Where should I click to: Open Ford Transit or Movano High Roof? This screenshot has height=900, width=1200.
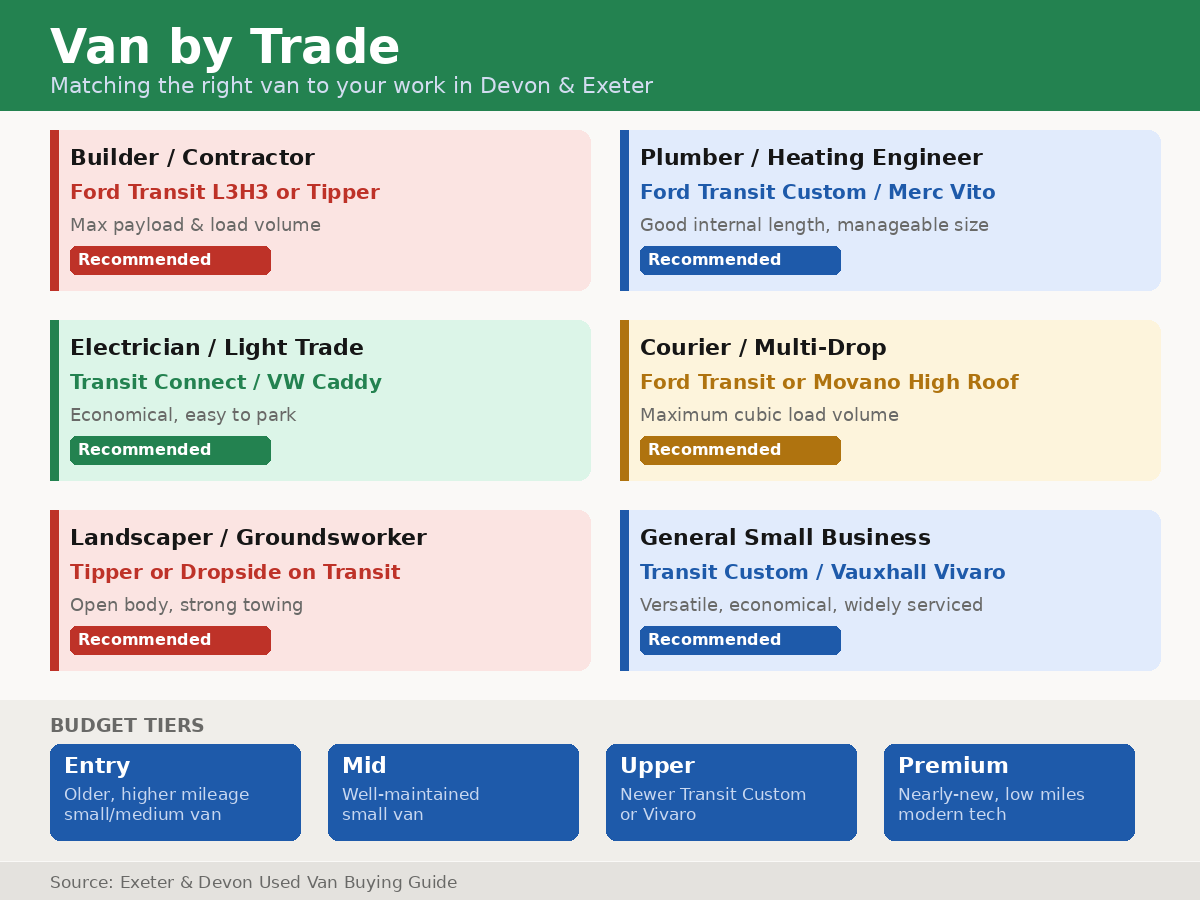[x=829, y=382]
